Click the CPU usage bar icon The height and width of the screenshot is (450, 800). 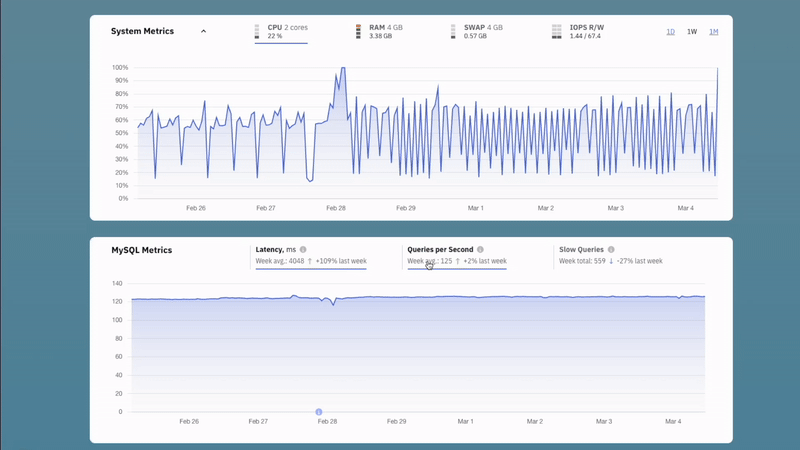pos(257,32)
